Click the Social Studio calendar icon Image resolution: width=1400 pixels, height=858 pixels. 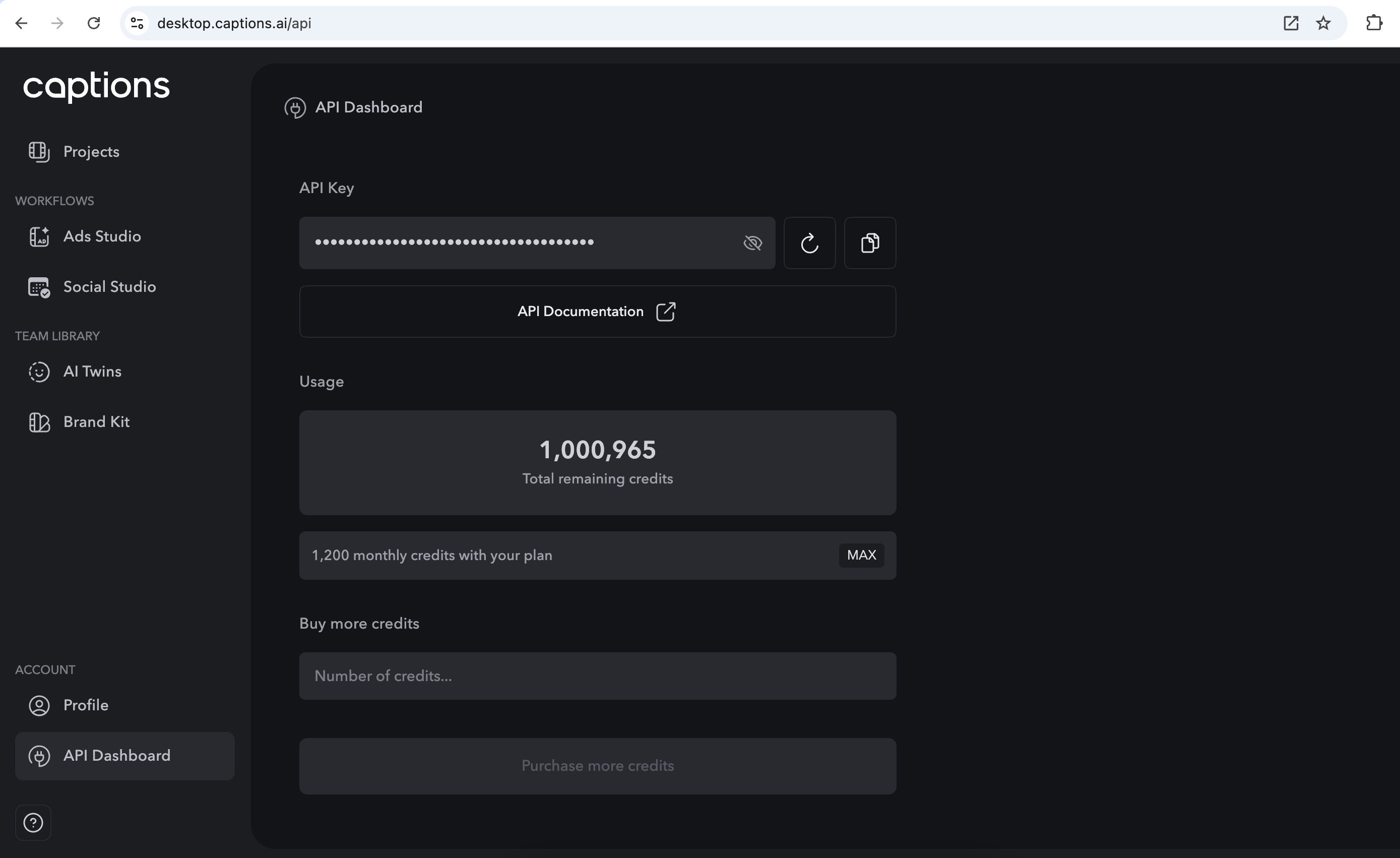(39, 287)
